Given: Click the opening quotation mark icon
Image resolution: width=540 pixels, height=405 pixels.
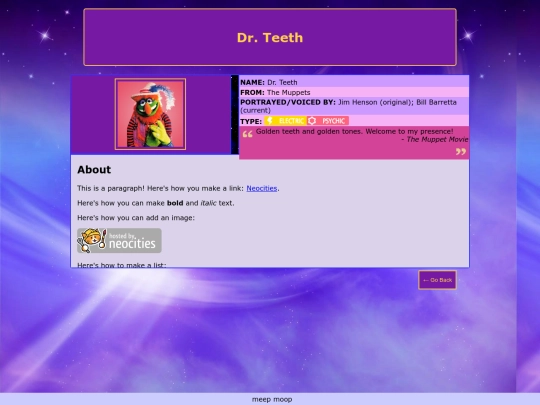Looking at the screenshot, I should click(247, 134).
